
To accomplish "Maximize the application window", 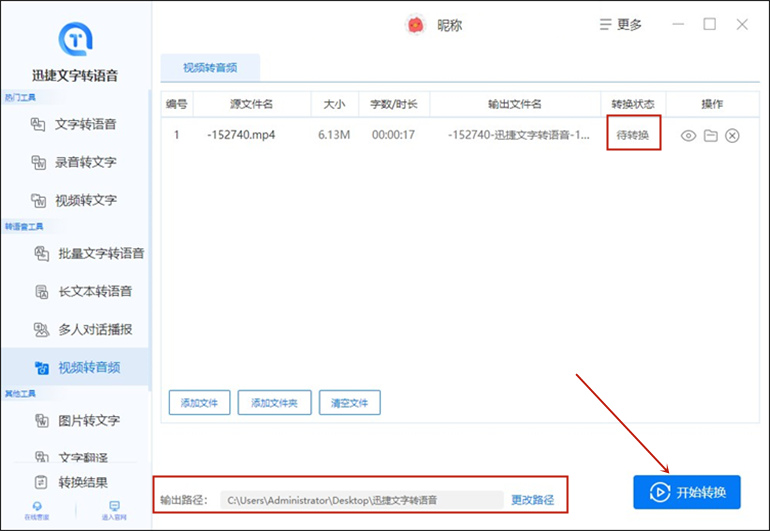I will [x=710, y=24].
